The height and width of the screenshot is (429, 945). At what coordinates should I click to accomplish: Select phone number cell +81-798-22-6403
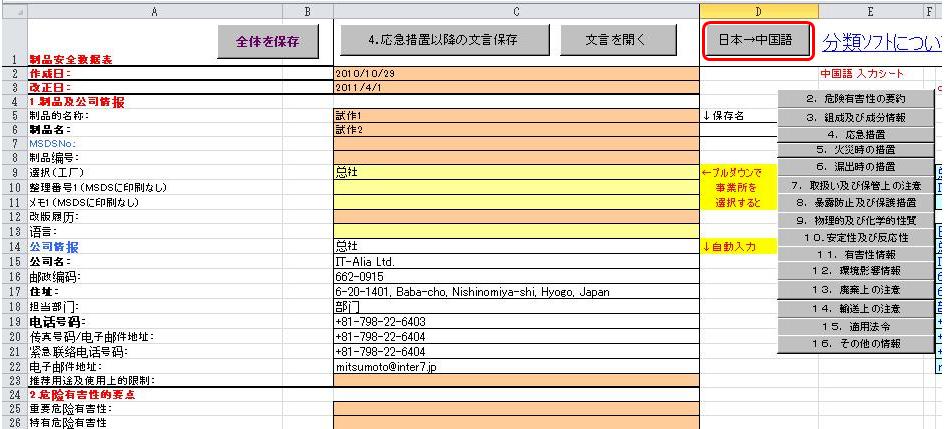[516, 322]
